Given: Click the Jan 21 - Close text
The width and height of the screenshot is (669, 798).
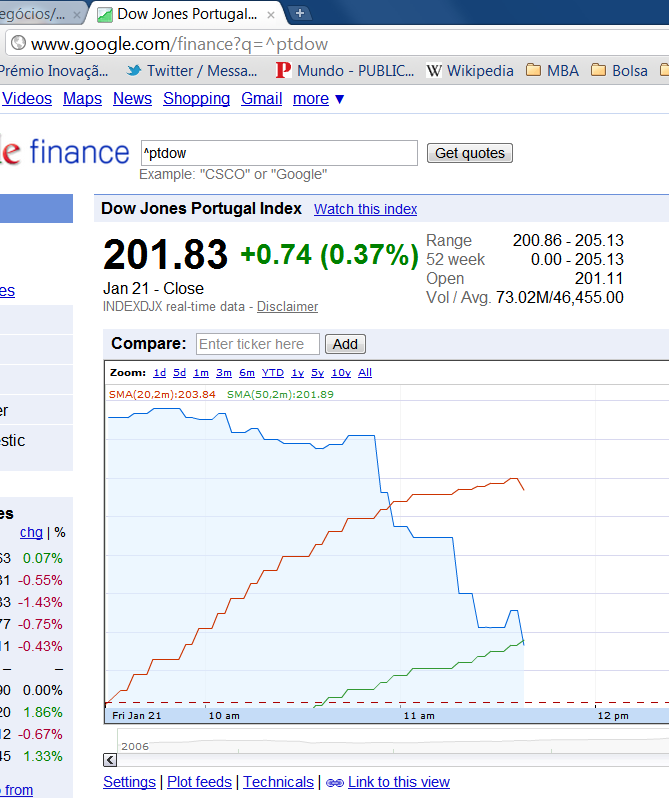Looking at the screenshot, I should point(153,288).
